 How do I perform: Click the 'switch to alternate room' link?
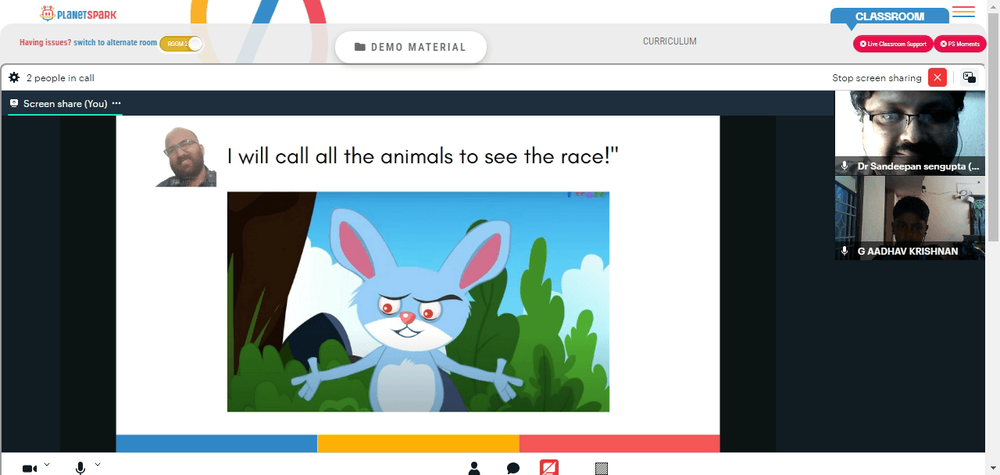point(115,43)
